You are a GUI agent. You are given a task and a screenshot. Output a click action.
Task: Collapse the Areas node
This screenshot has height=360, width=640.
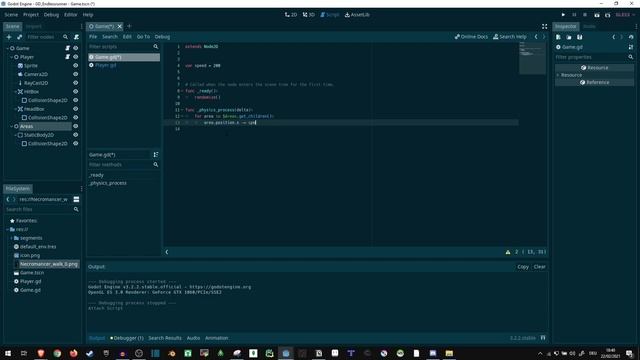pyautogui.click(x=11, y=127)
